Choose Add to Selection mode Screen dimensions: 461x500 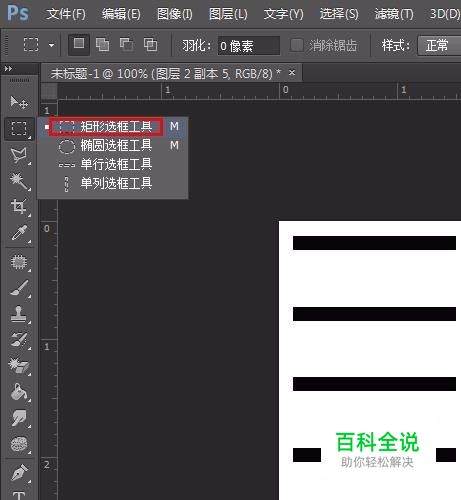click(x=102, y=45)
